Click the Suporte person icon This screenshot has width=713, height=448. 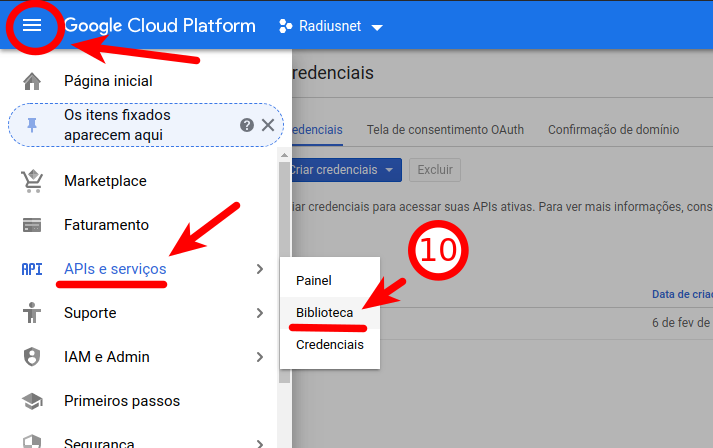[x=32, y=313]
